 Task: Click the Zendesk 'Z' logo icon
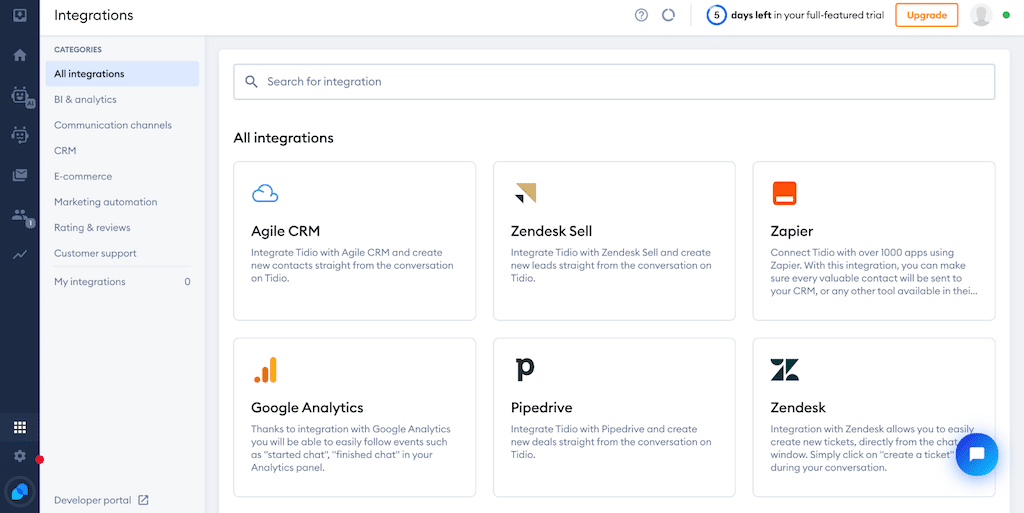tap(784, 369)
